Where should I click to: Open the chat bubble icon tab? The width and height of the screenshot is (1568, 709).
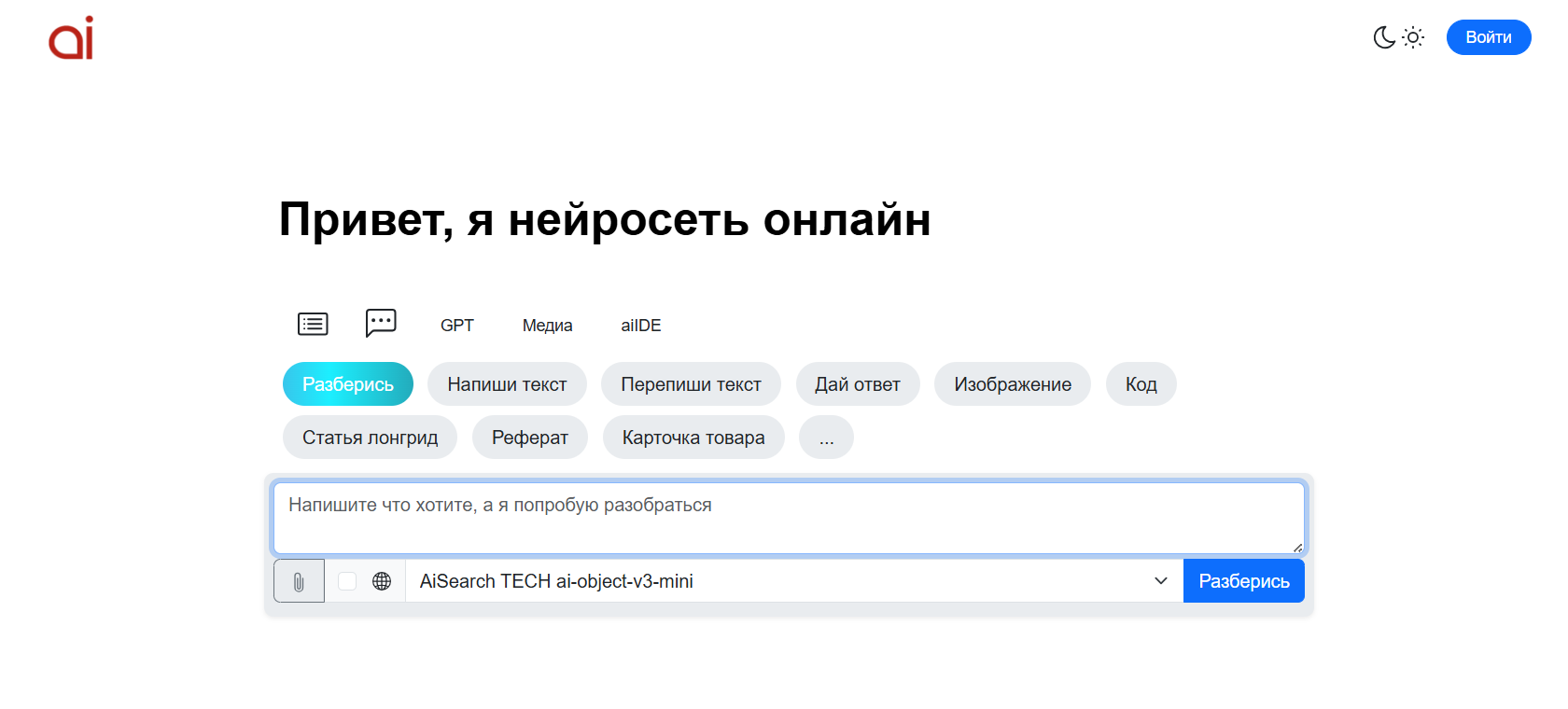[381, 324]
